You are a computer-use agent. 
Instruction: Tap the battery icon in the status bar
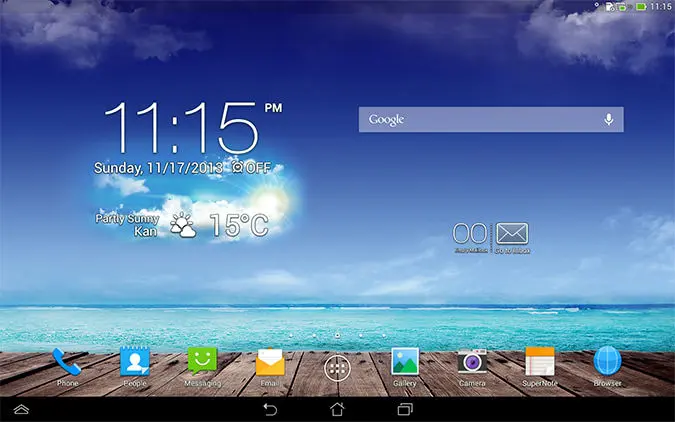point(641,6)
